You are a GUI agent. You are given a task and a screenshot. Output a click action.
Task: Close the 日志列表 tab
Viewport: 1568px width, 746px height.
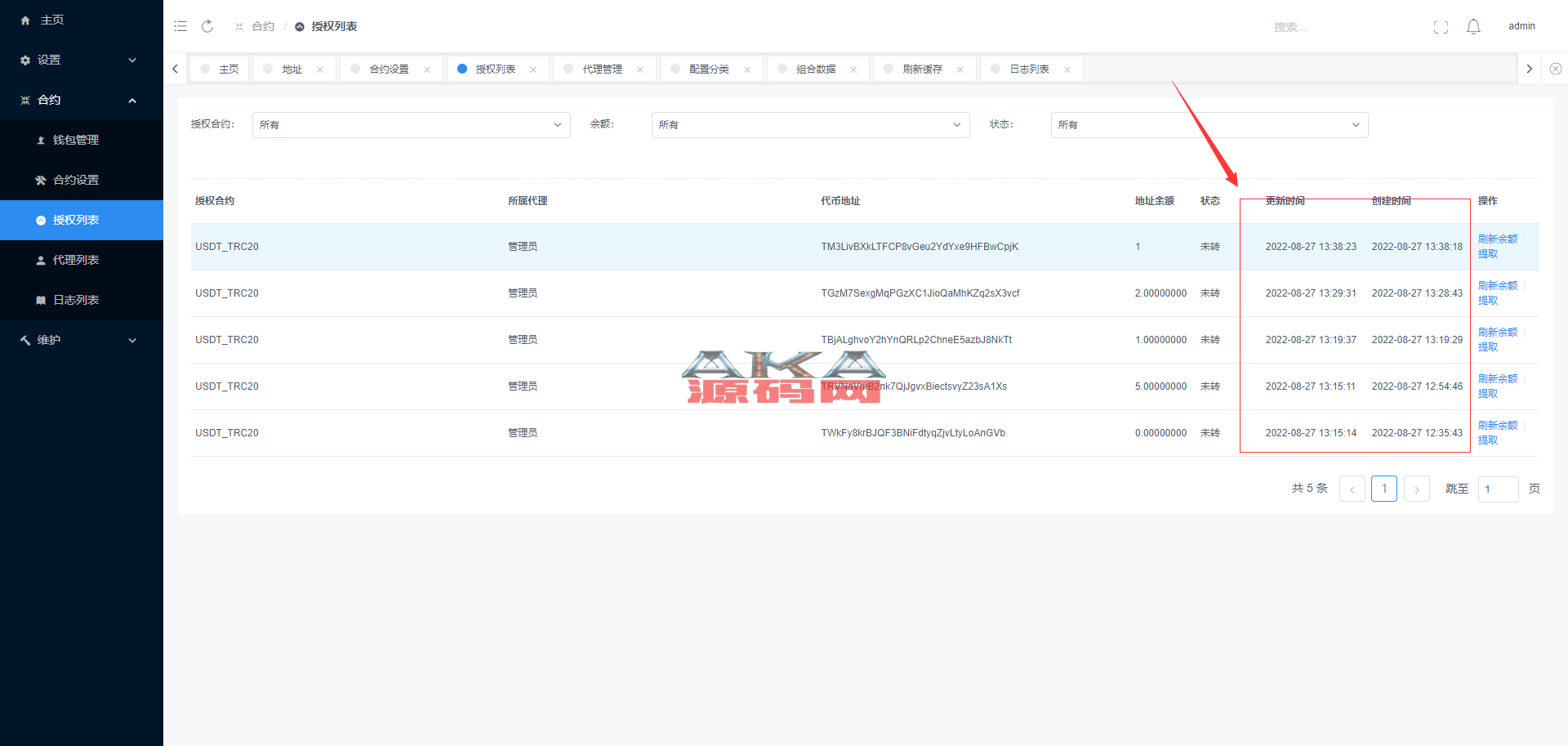tap(1067, 69)
